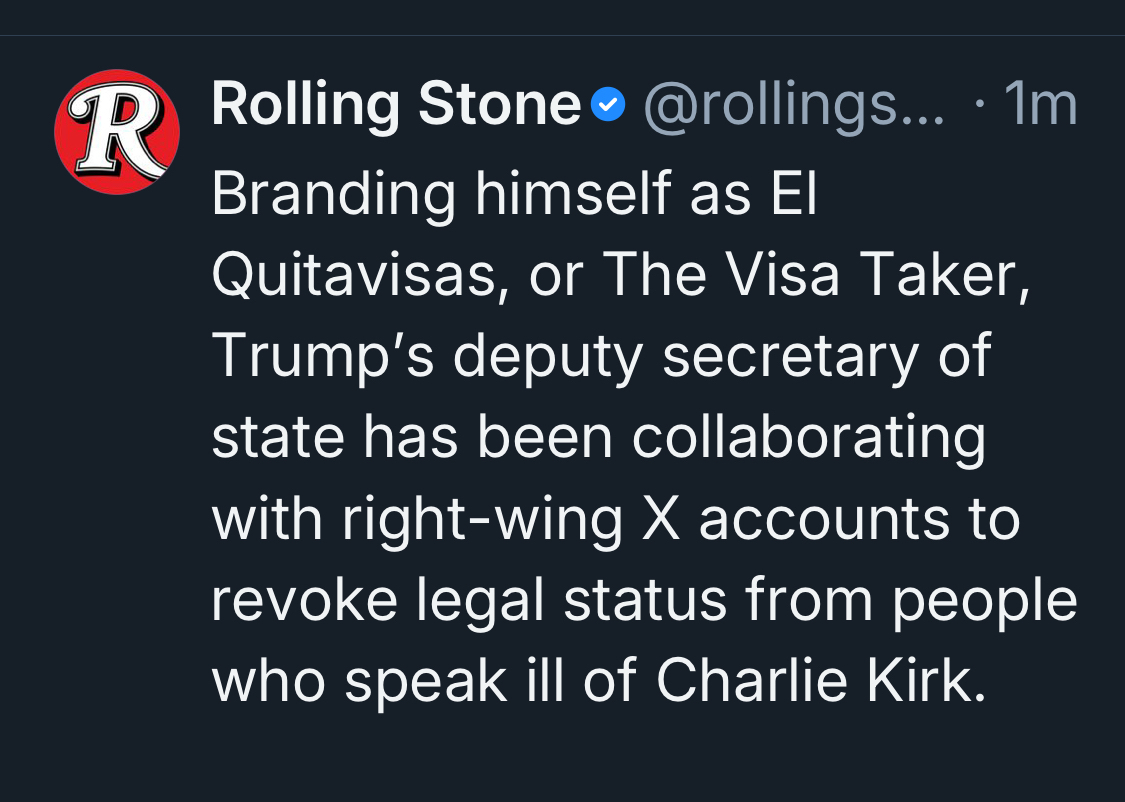
Task: Click the word 'collaborating' in the tweet
Action: pyautogui.click(x=810, y=438)
